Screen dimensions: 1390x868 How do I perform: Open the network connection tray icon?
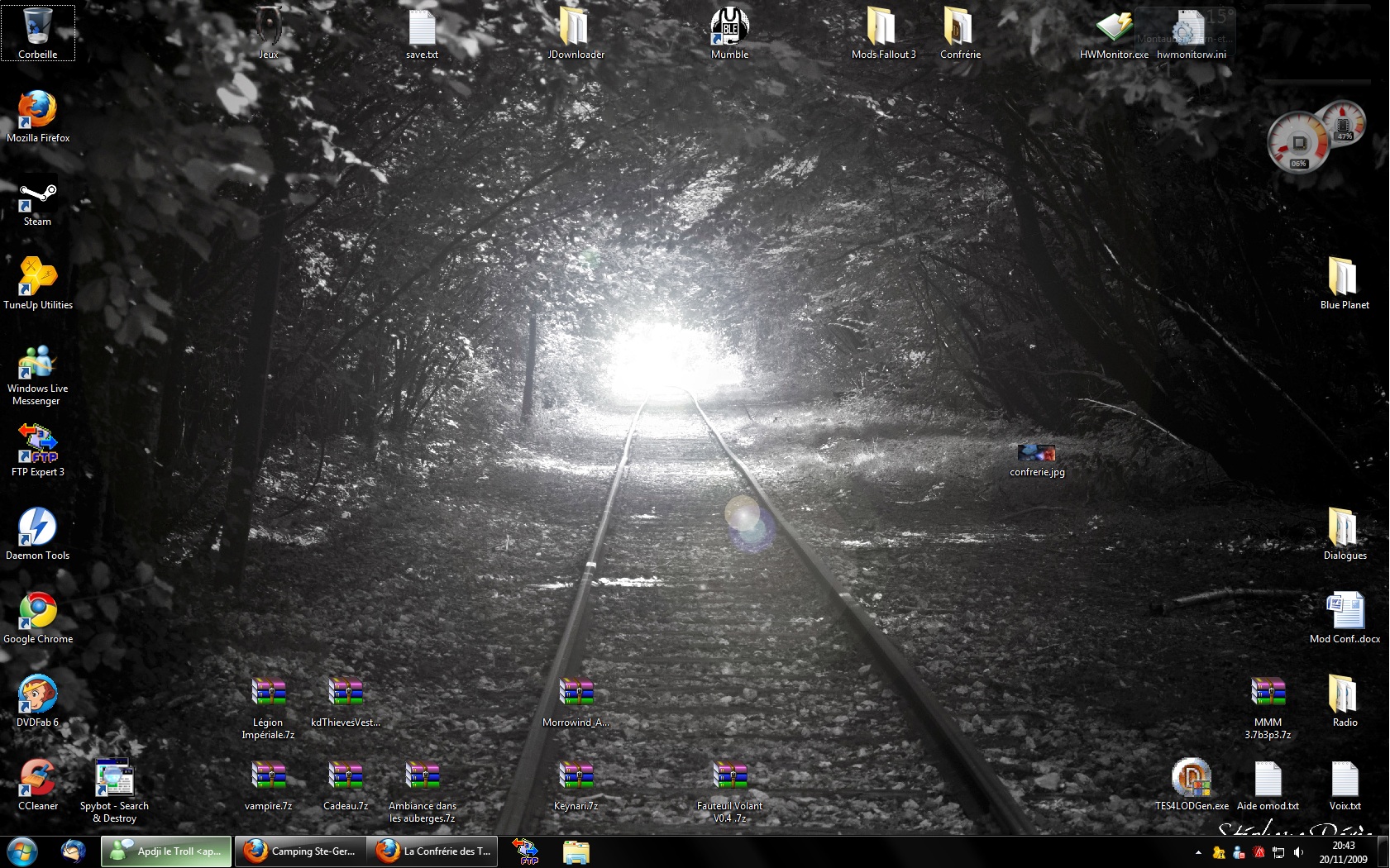(1278, 852)
